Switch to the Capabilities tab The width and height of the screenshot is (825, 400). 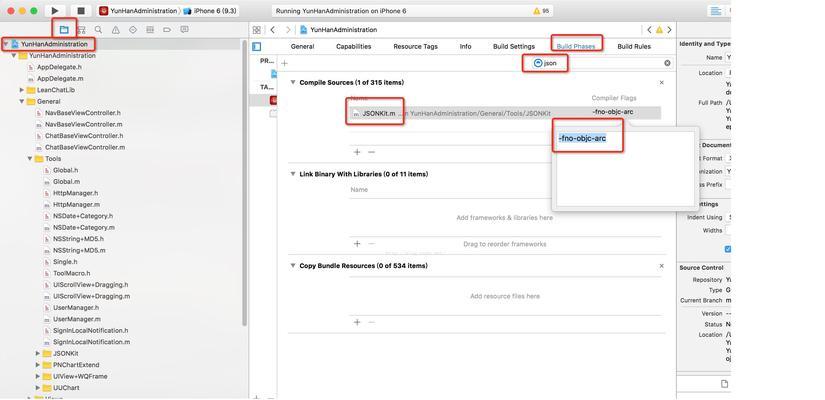tap(354, 46)
